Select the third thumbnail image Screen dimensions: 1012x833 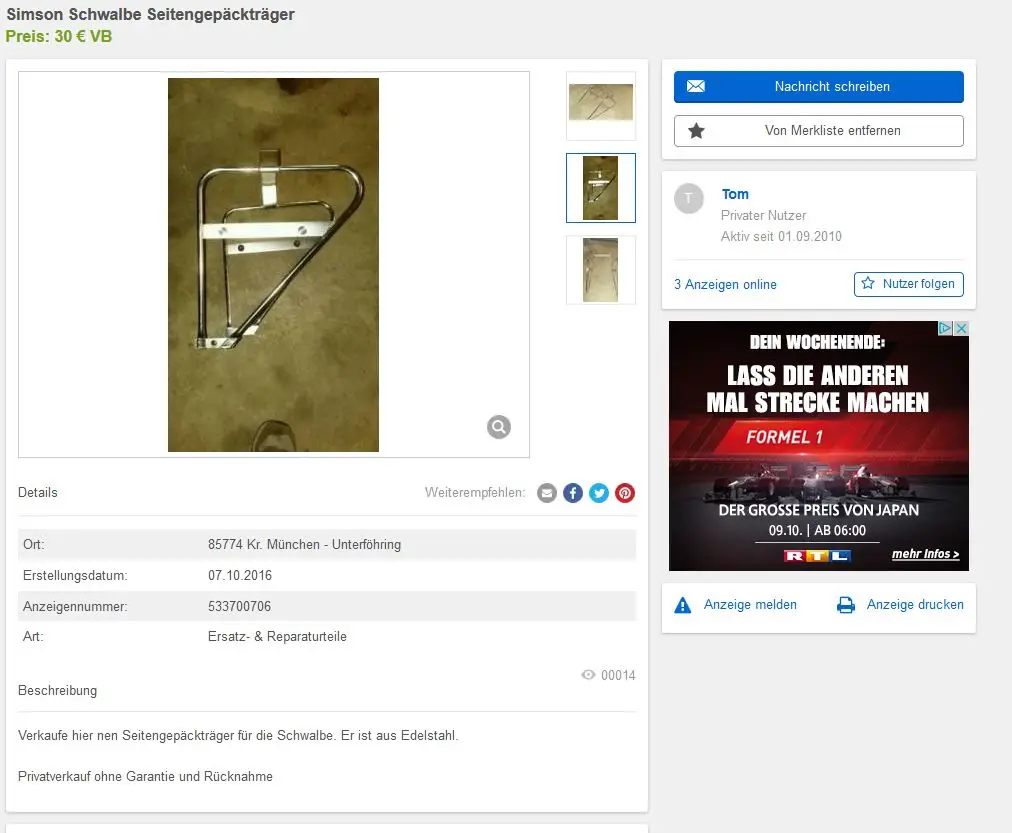(x=600, y=269)
